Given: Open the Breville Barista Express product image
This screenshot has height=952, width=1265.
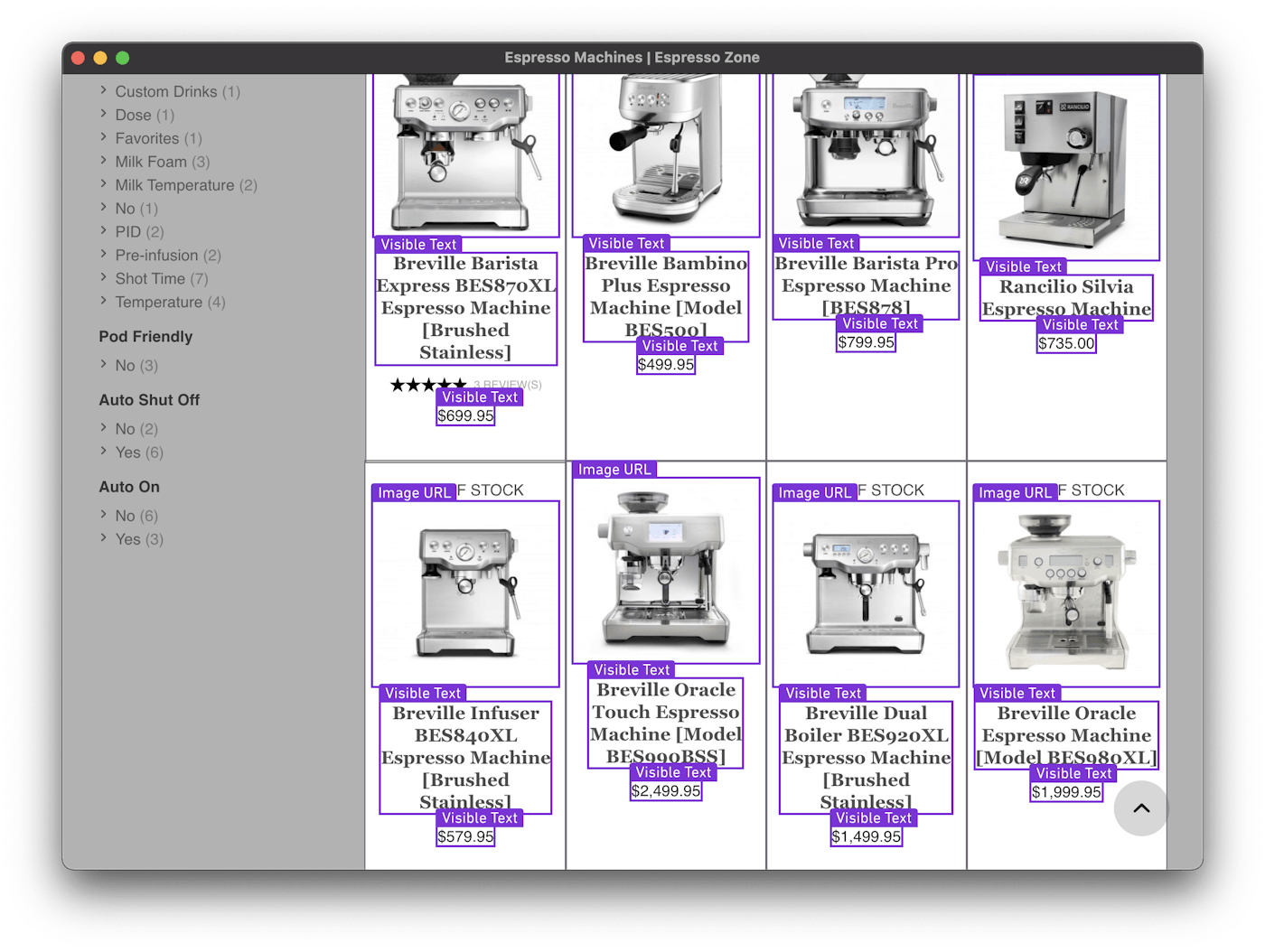Looking at the screenshot, I should tap(466, 155).
